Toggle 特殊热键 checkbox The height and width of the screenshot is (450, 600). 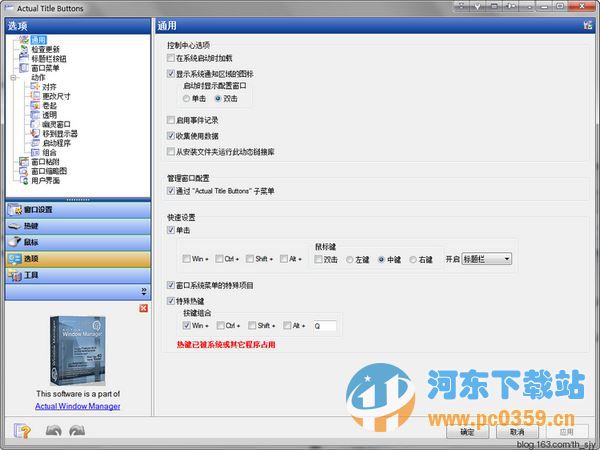(x=171, y=301)
